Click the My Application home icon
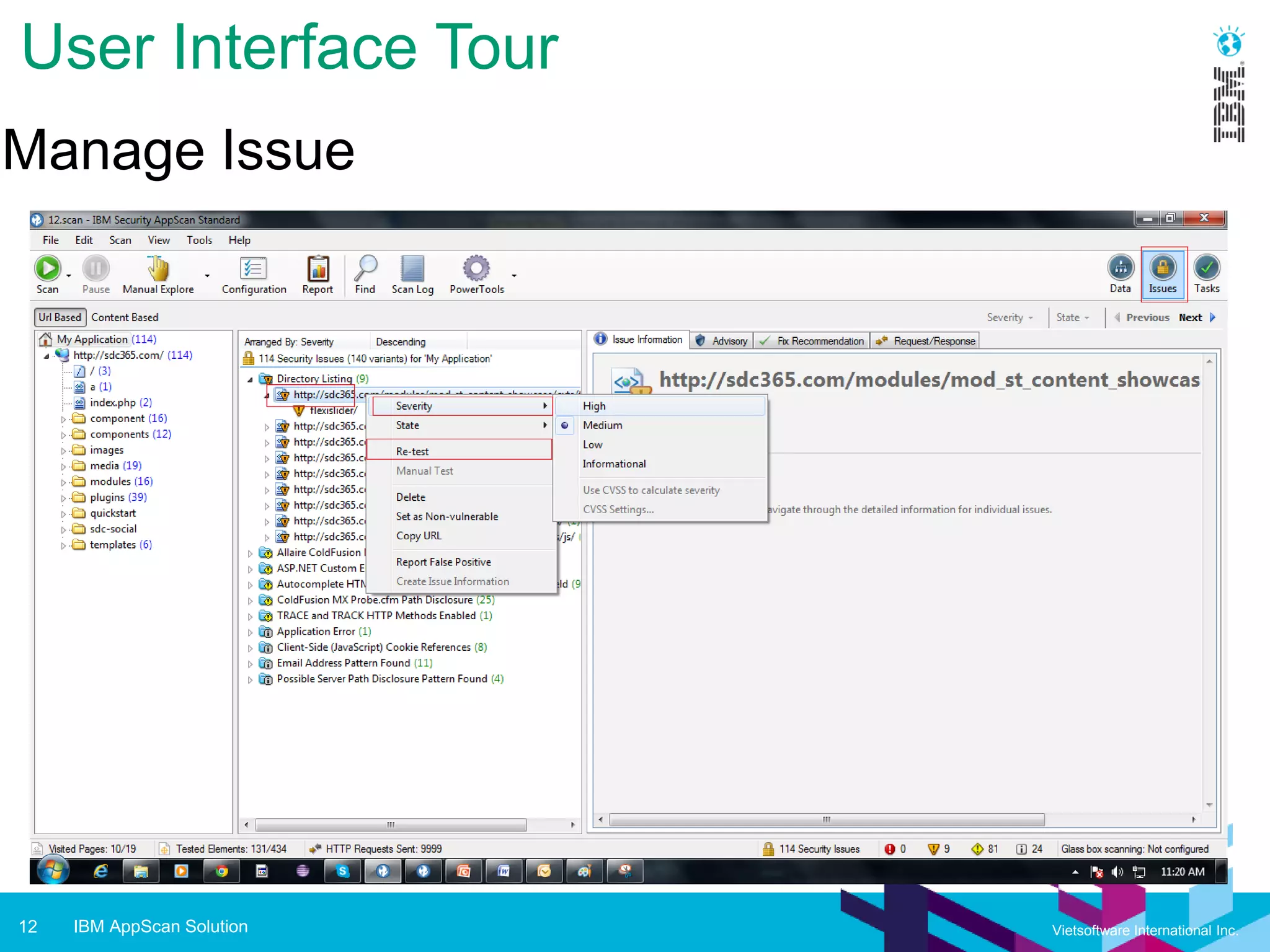The width and height of the screenshot is (1270, 952). pyautogui.click(x=45, y=339)
